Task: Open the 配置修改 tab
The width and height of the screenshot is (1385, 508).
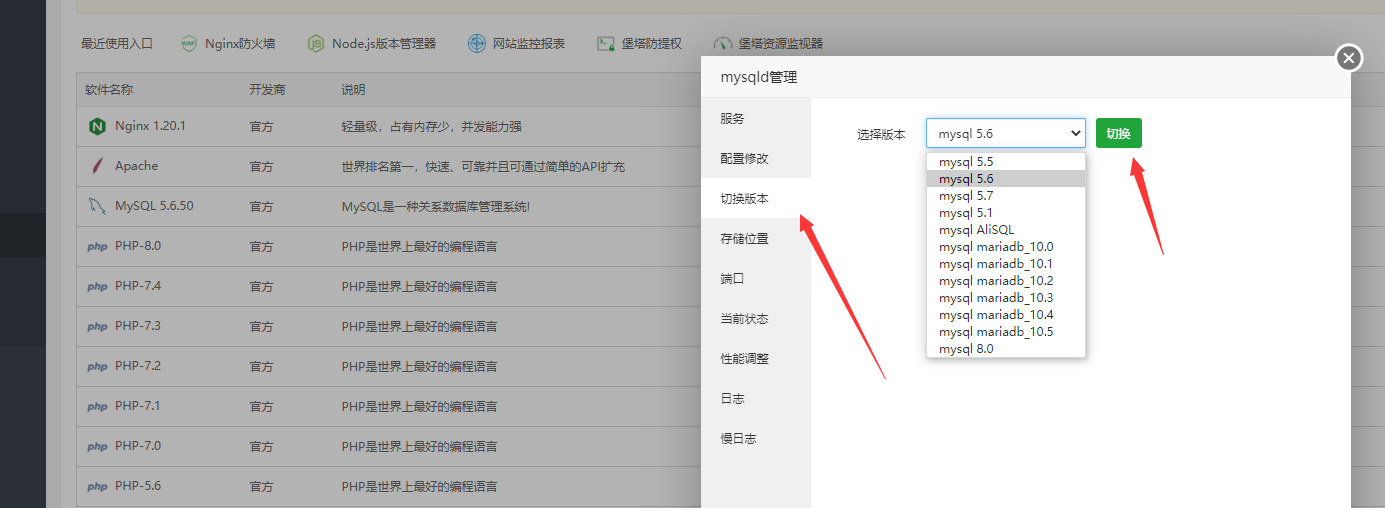Action: tap(756, 158)
